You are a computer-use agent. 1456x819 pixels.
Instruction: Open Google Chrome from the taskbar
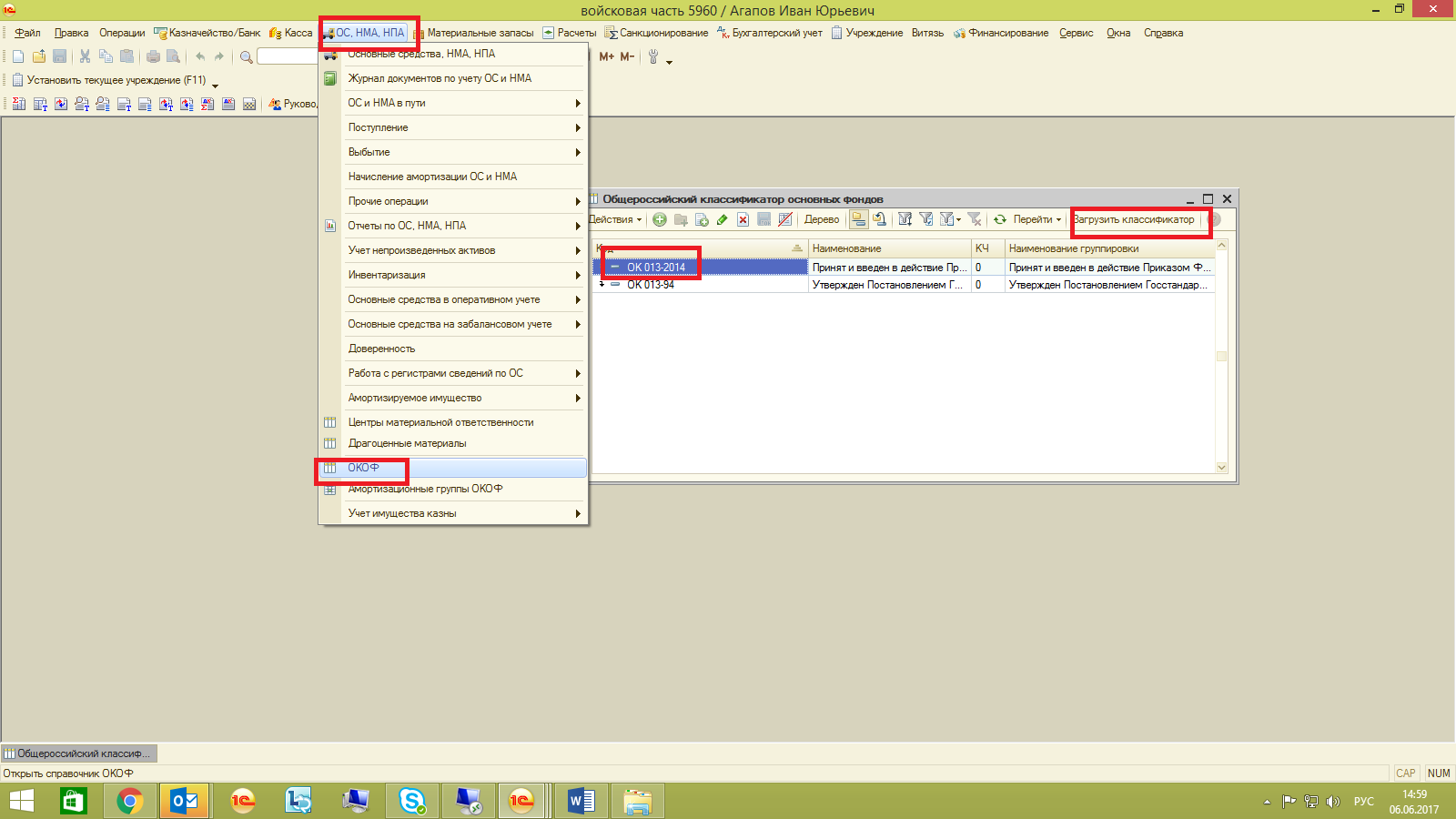coord(130,801)
